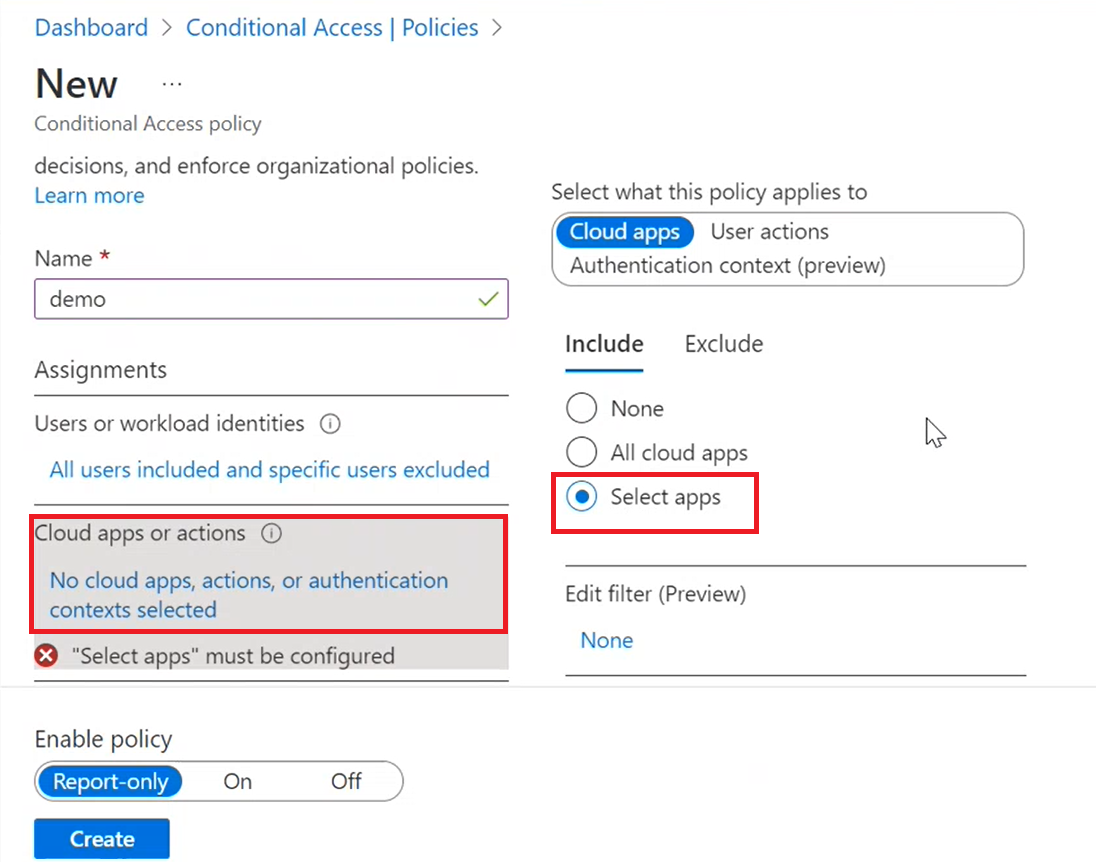The width and height of the screenshot is (1096, 862).
Task: Click the info icon beside Users or workload identities
Action: click(x=330, y=423)
